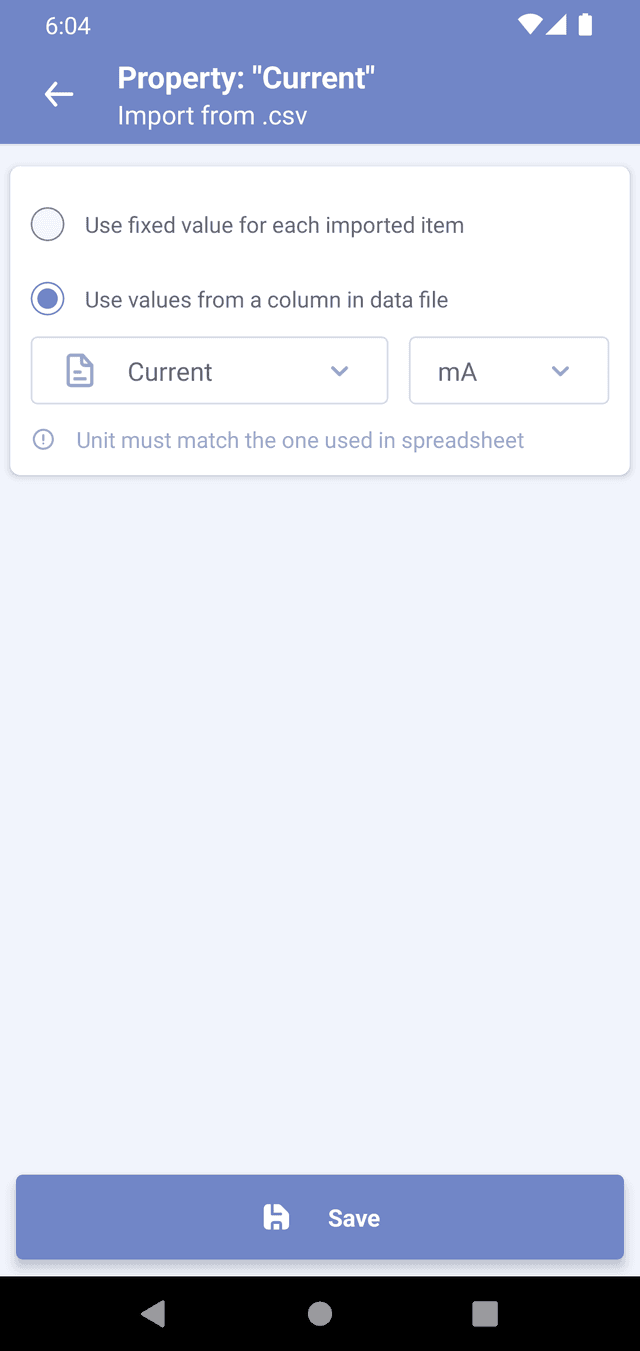Image resolution: width=640 pixels, height=1351 pixels.
Task: Tap the Wi-Fi icon in the status bar
Action: pos(530,25)
